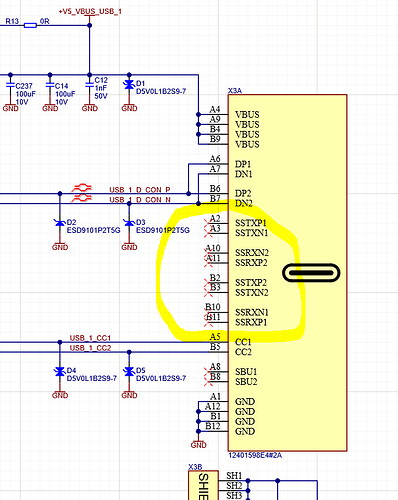Select the USB_1_CC1 net label
Viewport: 398px width, 500px height.
click(x=90, y=338)
